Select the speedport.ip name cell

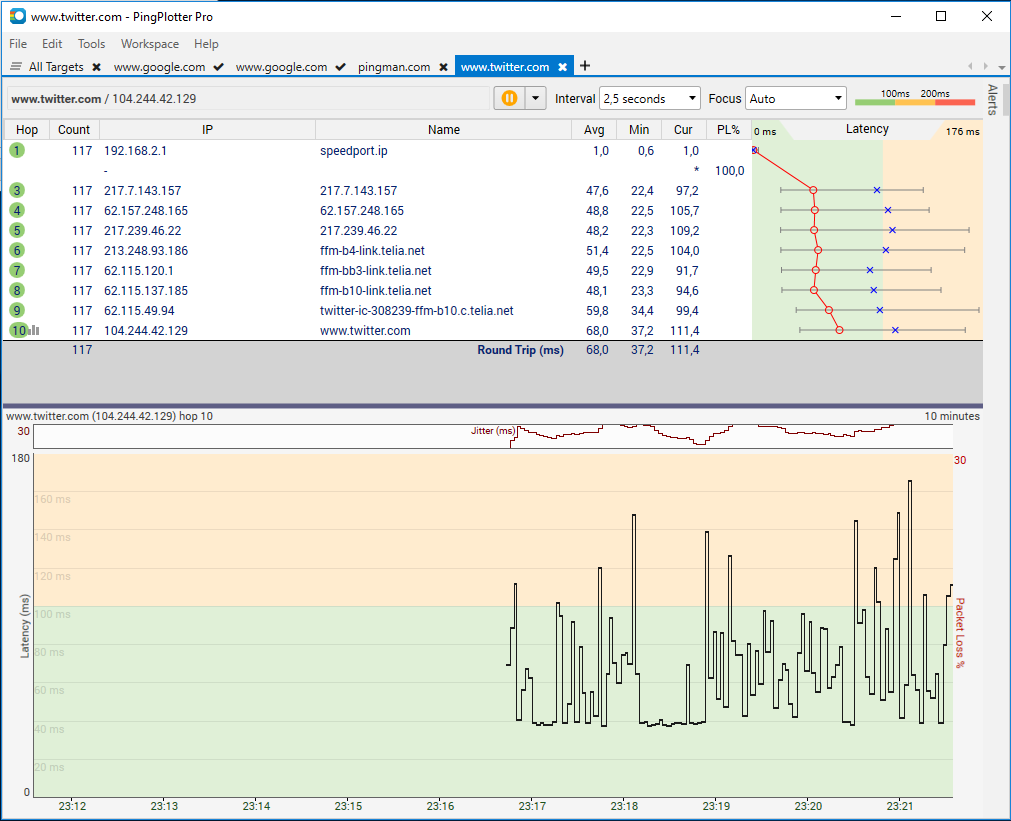click(x=353, y=150)
